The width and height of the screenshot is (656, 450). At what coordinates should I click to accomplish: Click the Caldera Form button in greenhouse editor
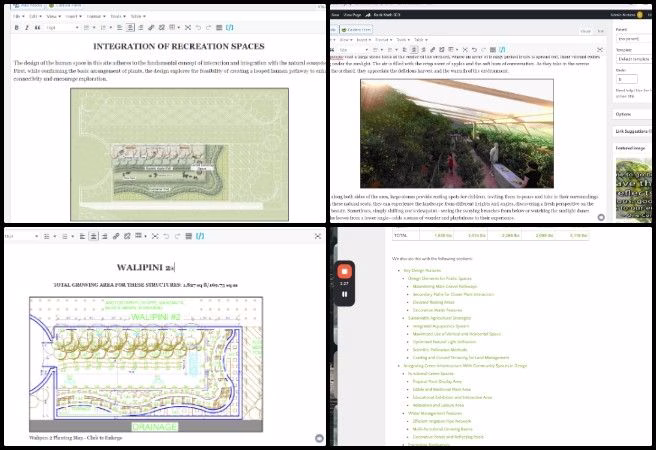point(356,30)
